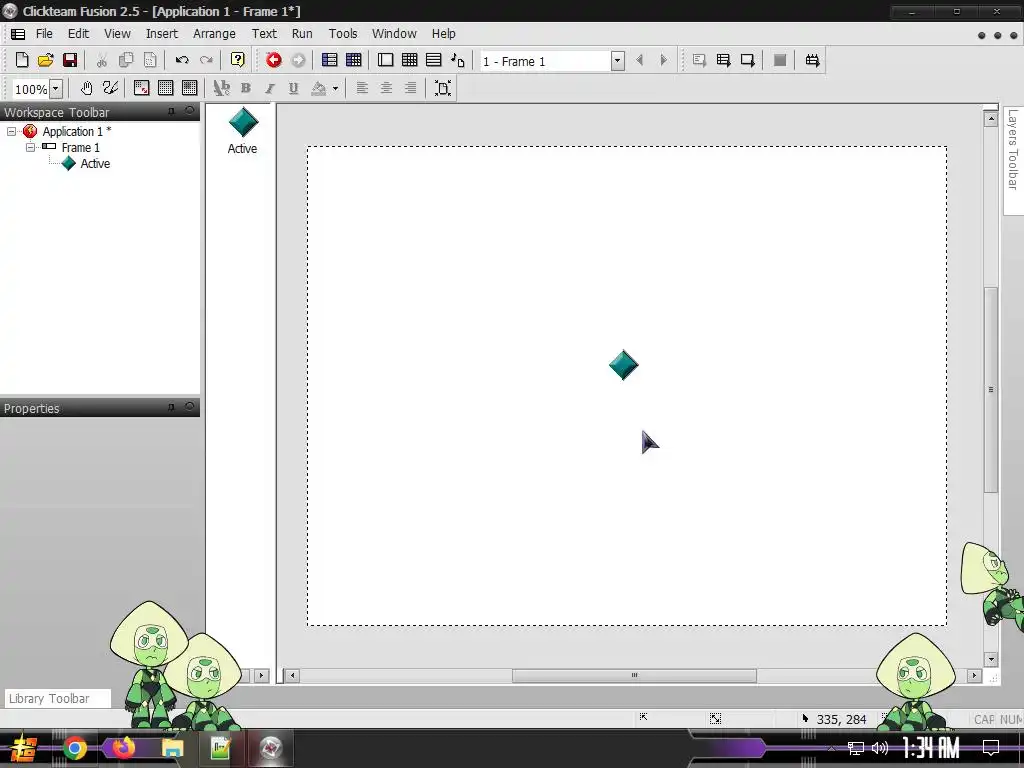Image resolution: width=1024 pixels, height=768 pixels.
Task: Click the horizontal scrollbar left arrow
Action: [293, 675]
